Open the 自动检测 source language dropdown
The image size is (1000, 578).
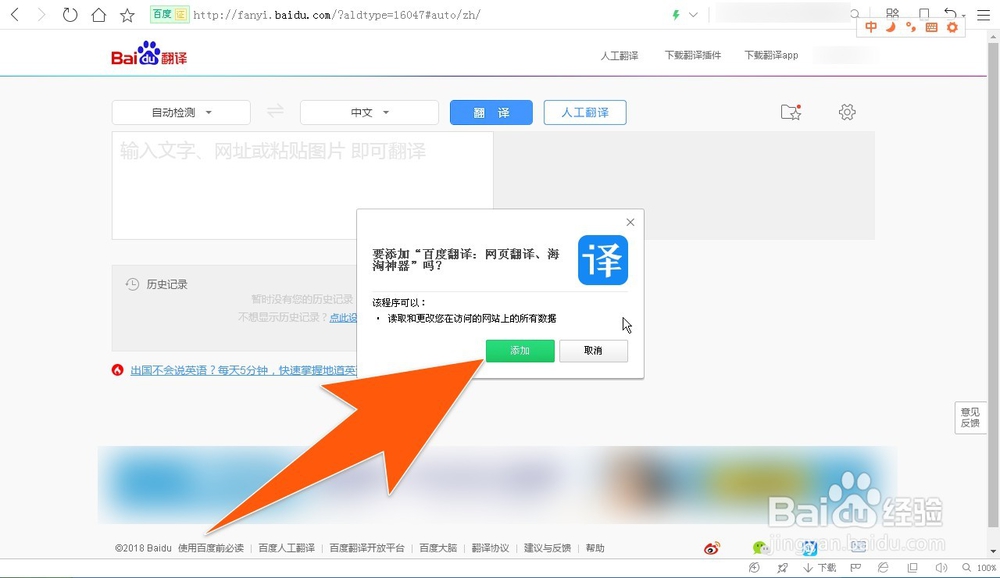(x=181, y=112)
